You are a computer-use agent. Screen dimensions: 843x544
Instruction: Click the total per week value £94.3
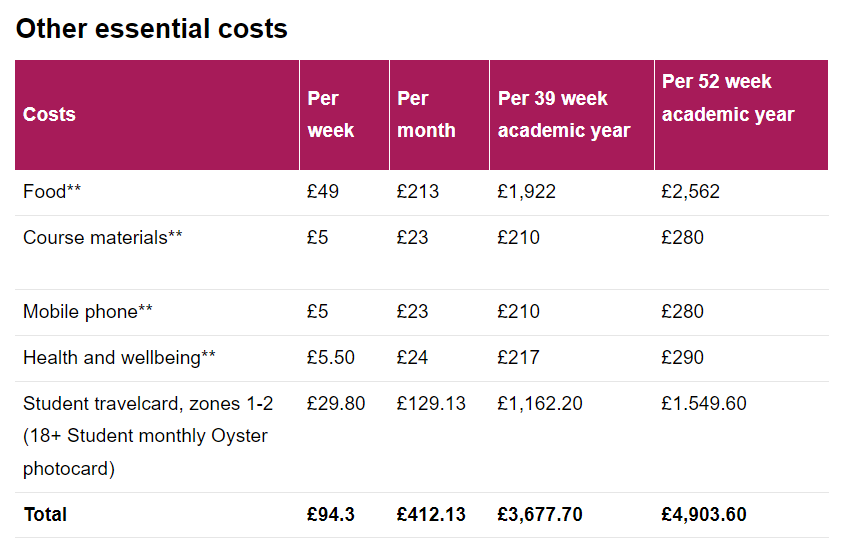[x=331, y=514]
